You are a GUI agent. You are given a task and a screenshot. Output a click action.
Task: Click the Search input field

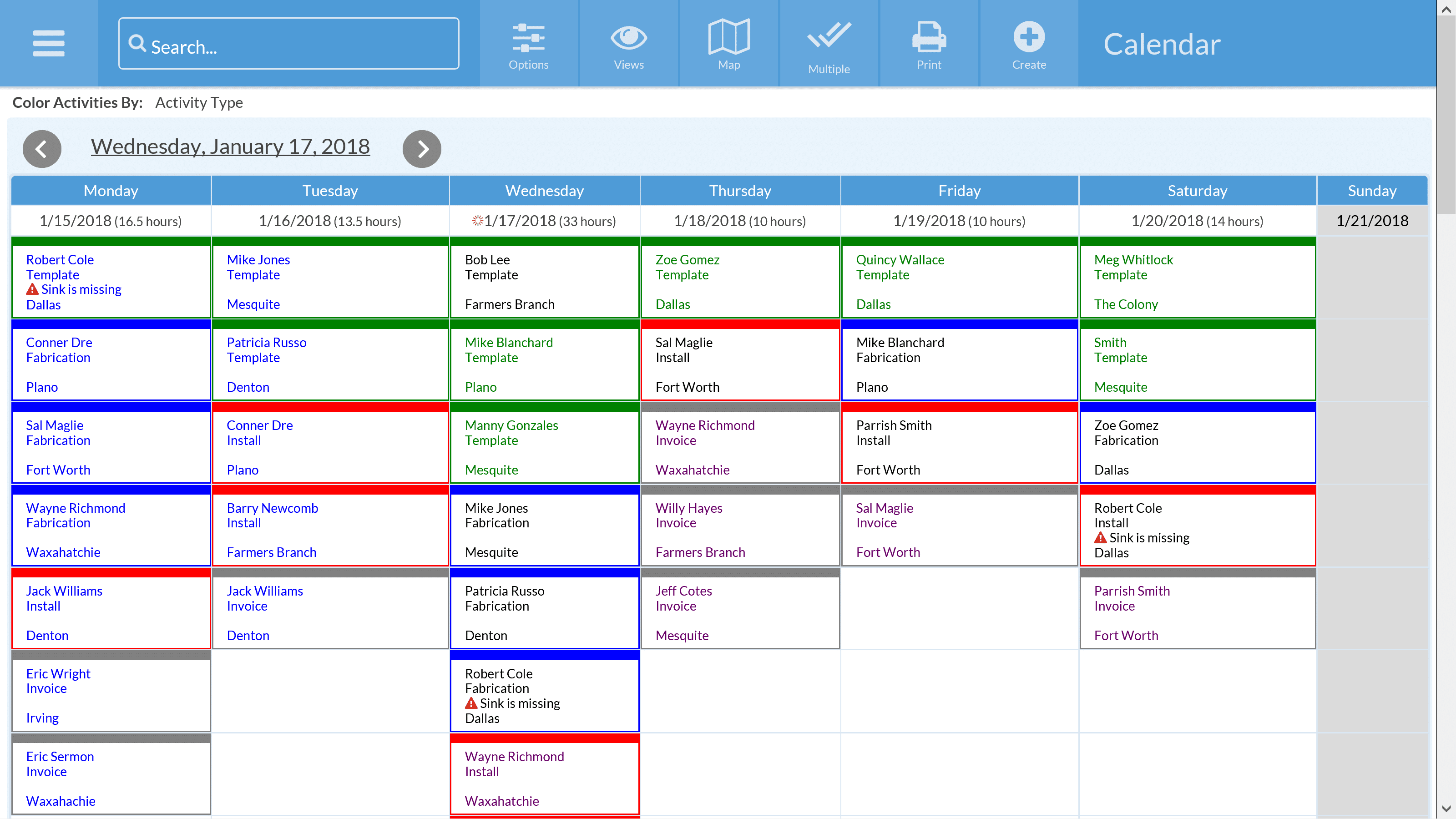(x=288, y=44)
